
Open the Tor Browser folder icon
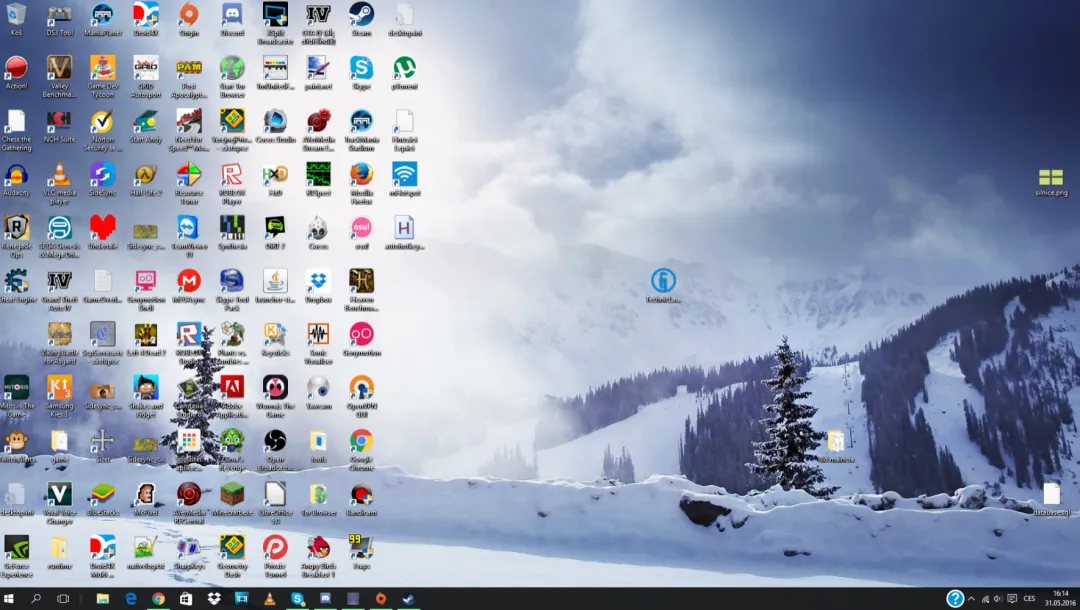coord(318,499)
